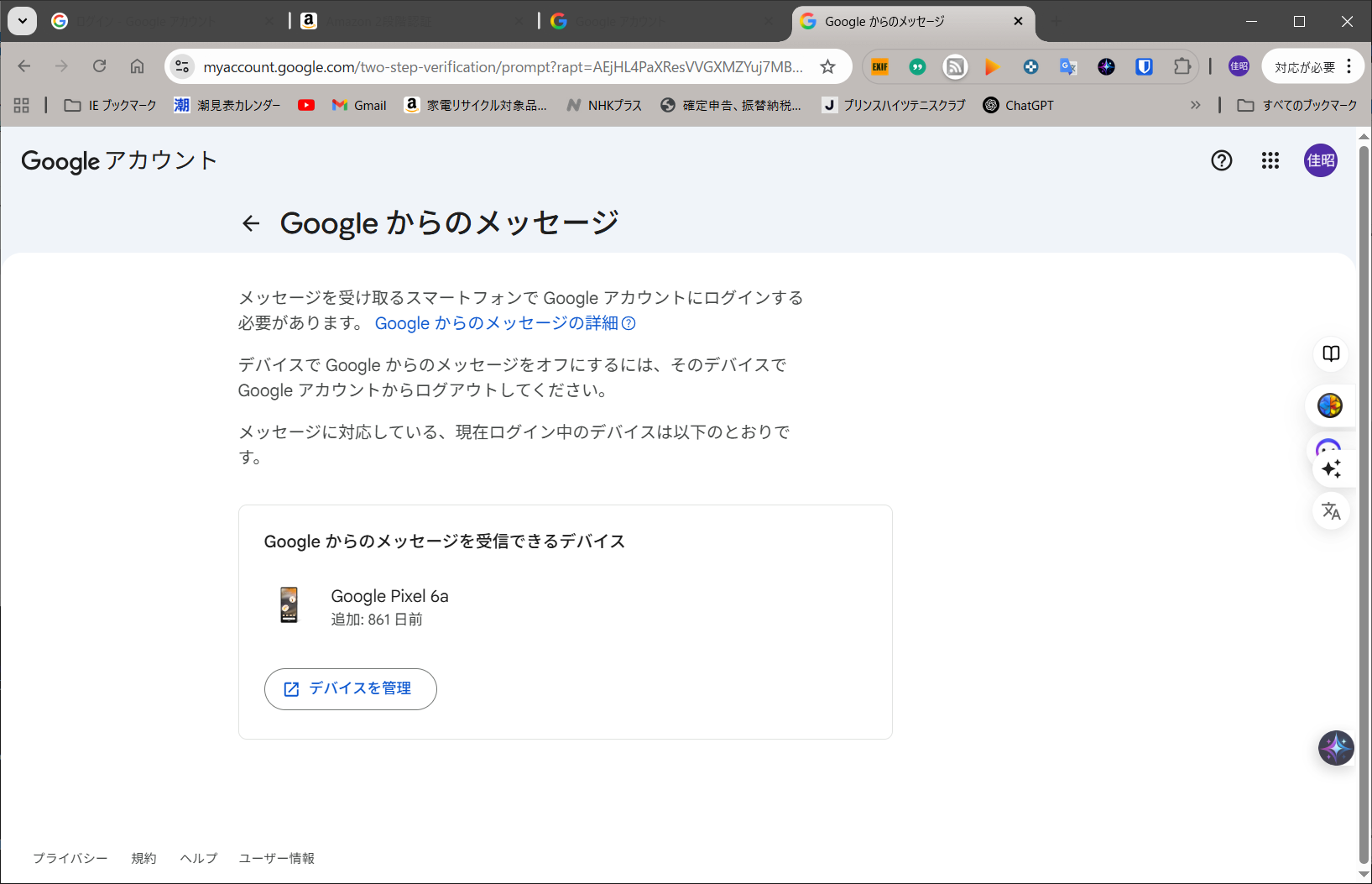The image size is (1372, 884).
Task: Click the RSS feed extension icon
Action: click(955, 67)
